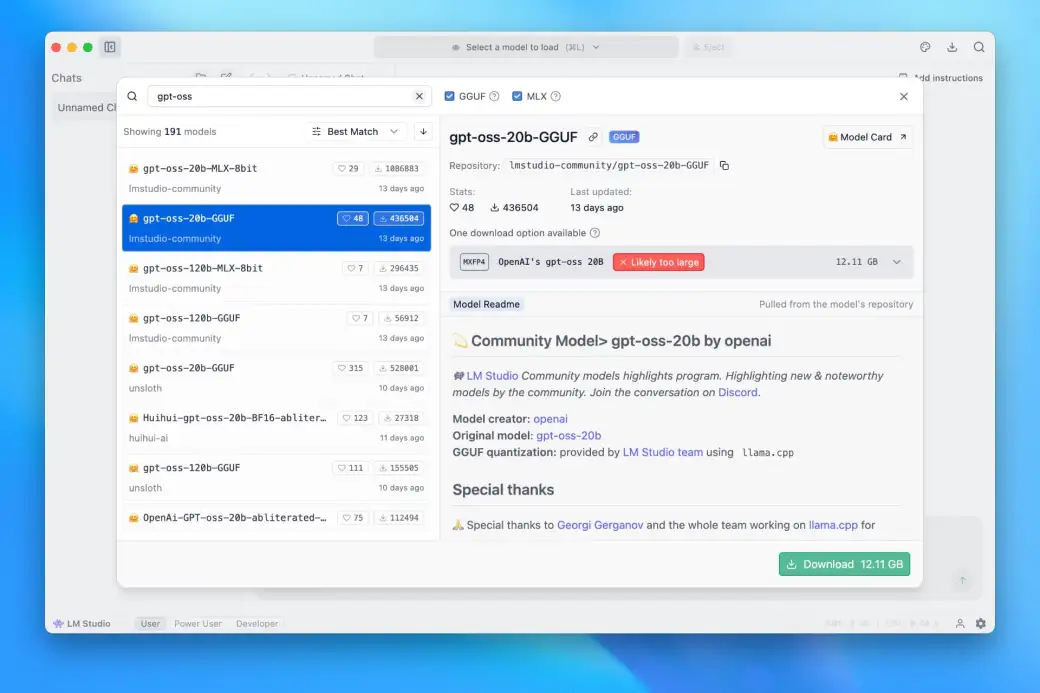Uncheck the MLX checkbox
Image resolution: width=1040 pixels, height=693 pixels.
pos(517,96)
